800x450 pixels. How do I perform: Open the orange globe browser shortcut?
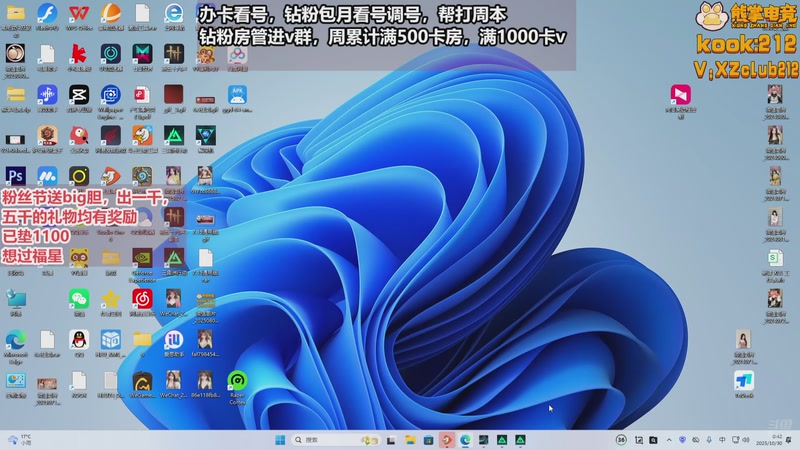pos(110,14)
